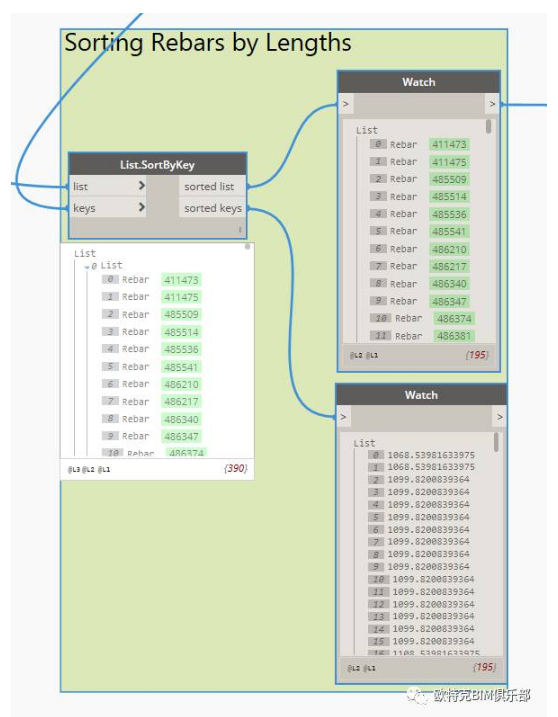Click the lacing indicator on List.SortByKey node

click(240, 230)
